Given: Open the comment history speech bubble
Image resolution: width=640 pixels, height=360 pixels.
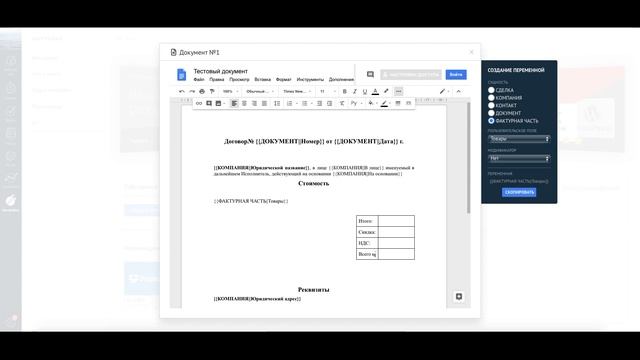Looking at the screenshot, I should (370, 74).
